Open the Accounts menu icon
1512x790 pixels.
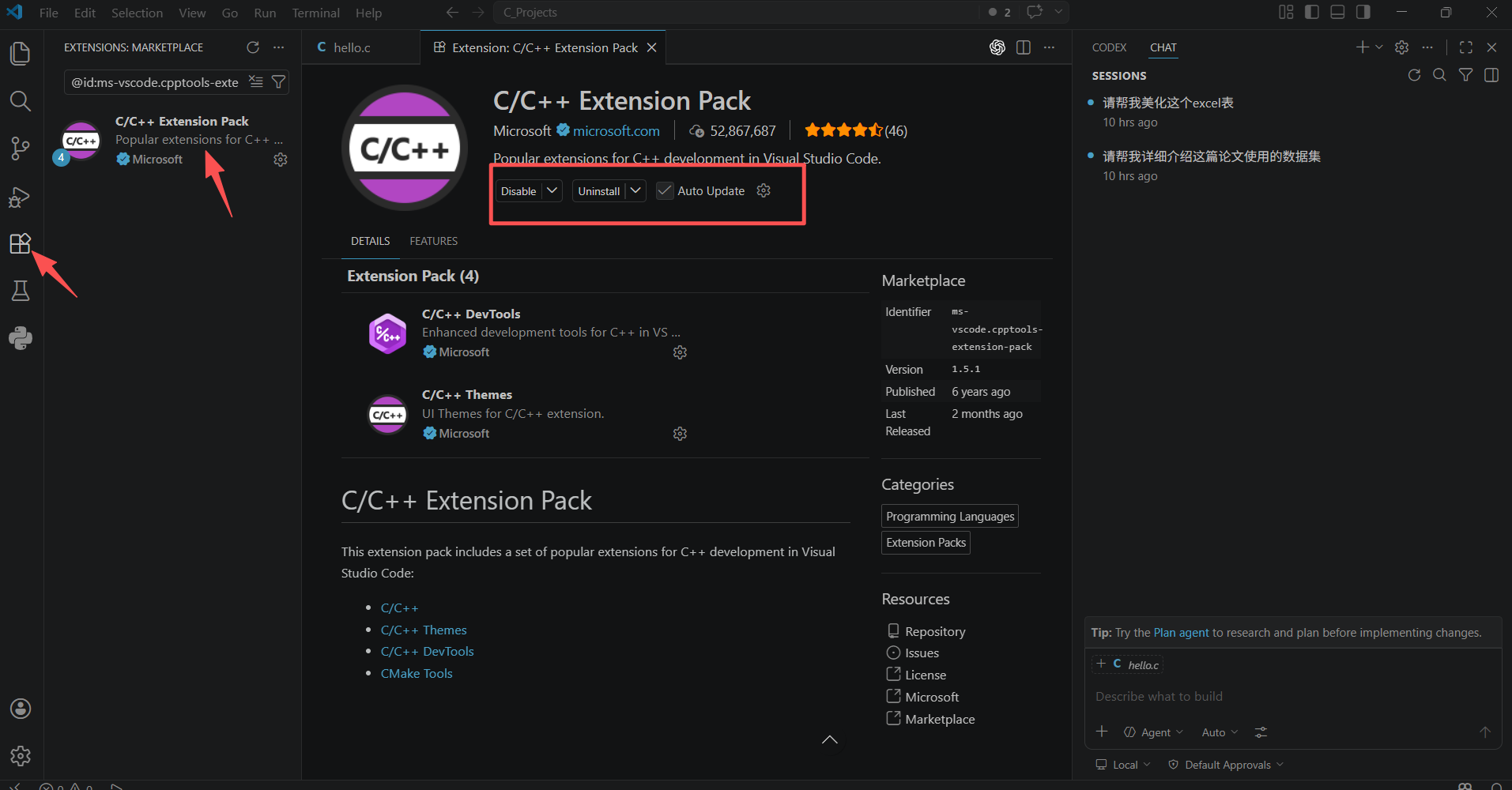21,709
